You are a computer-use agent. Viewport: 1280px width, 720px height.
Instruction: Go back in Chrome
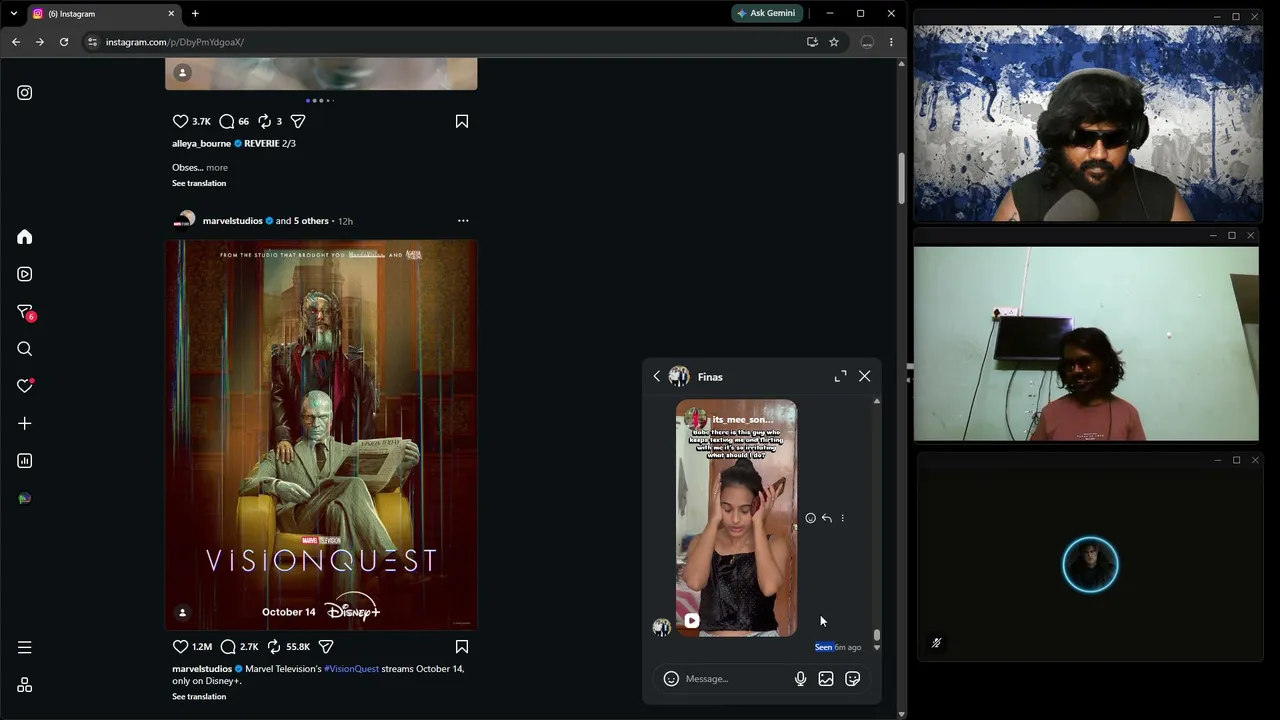pos(16,42)
